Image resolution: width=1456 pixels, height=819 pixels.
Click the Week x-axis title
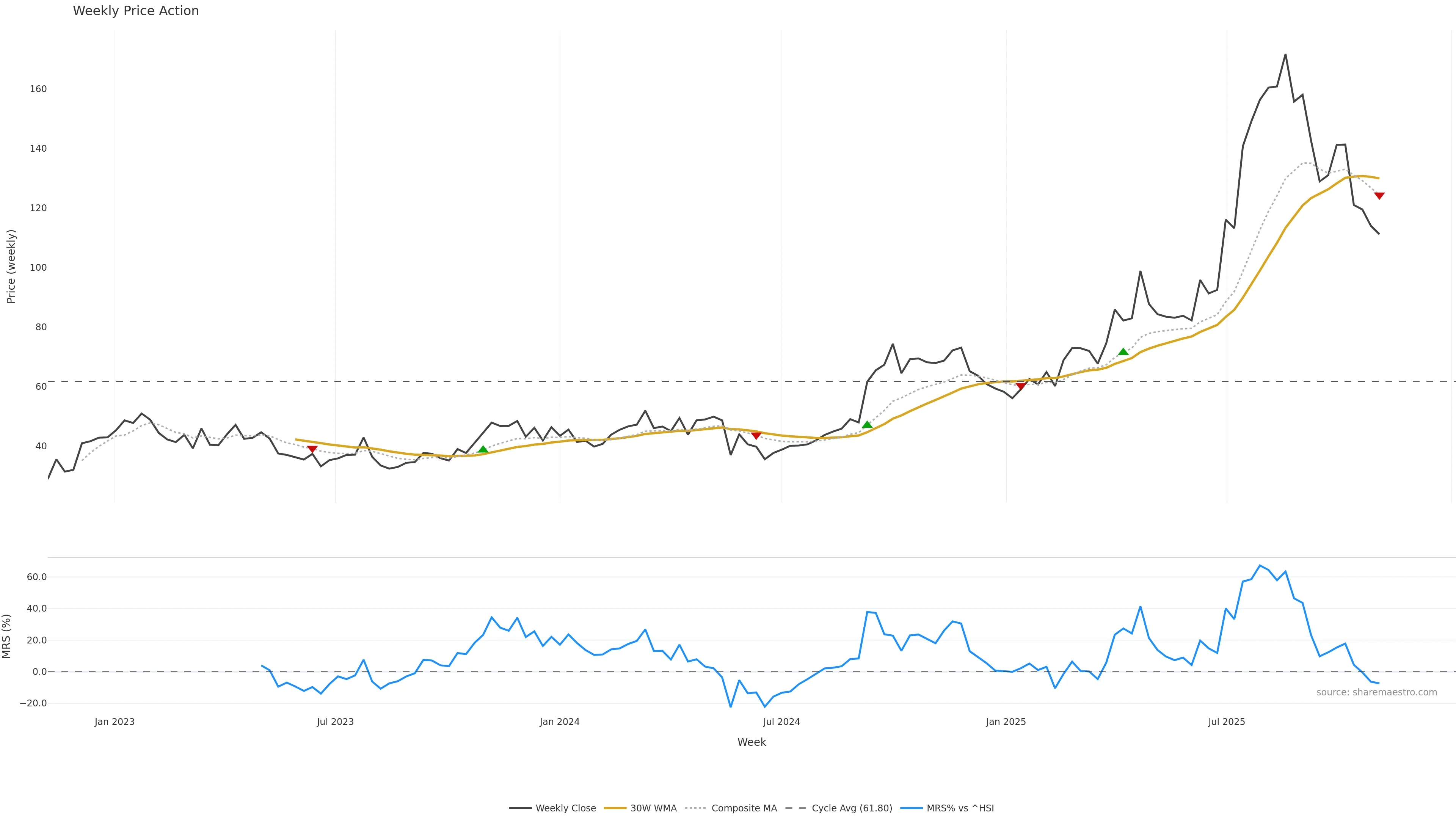[751, 742]
